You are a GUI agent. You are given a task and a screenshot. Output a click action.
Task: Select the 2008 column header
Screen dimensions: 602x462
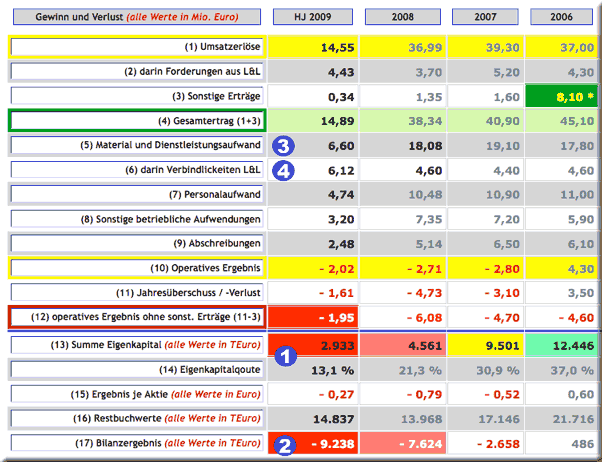pos(401,17)
